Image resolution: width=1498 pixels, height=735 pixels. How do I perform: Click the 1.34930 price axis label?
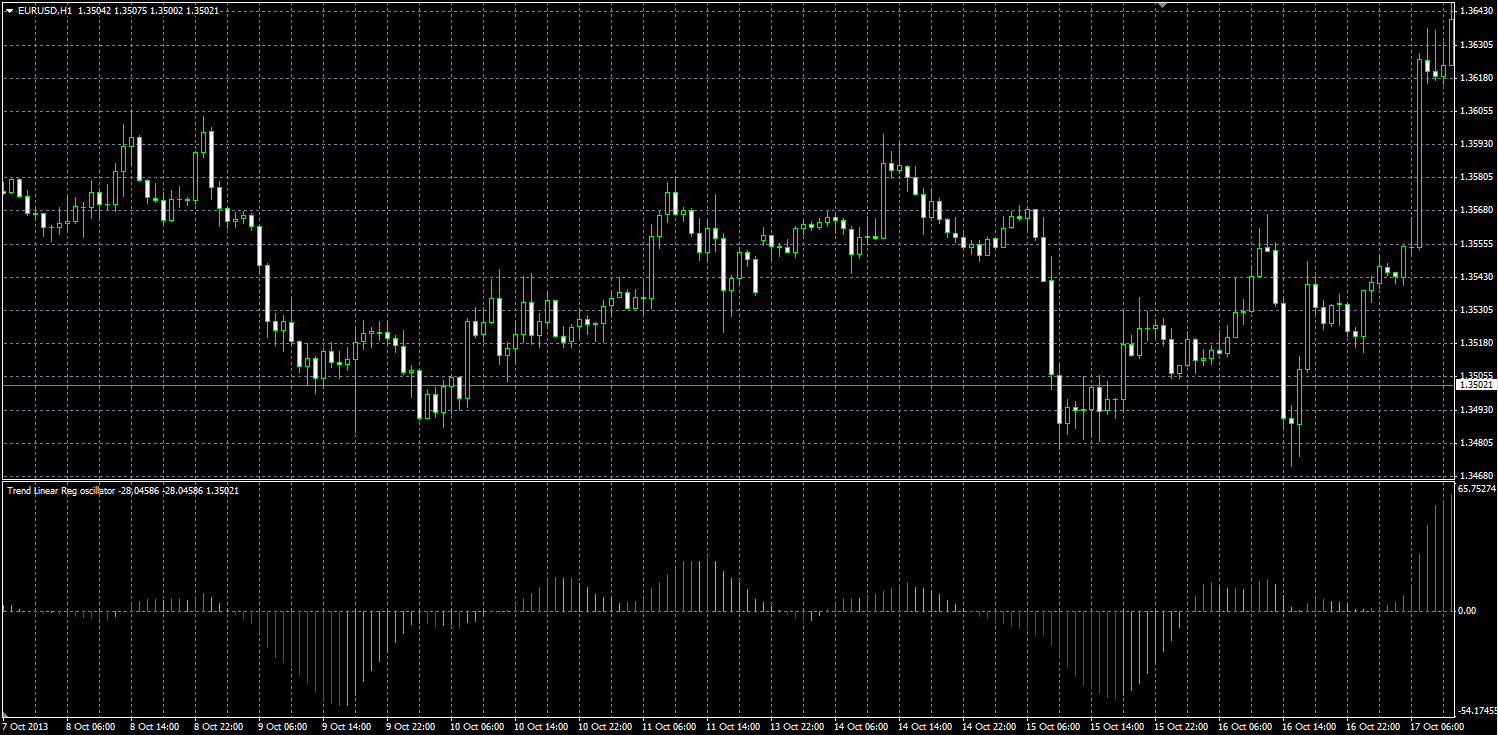pos(1477,409)
